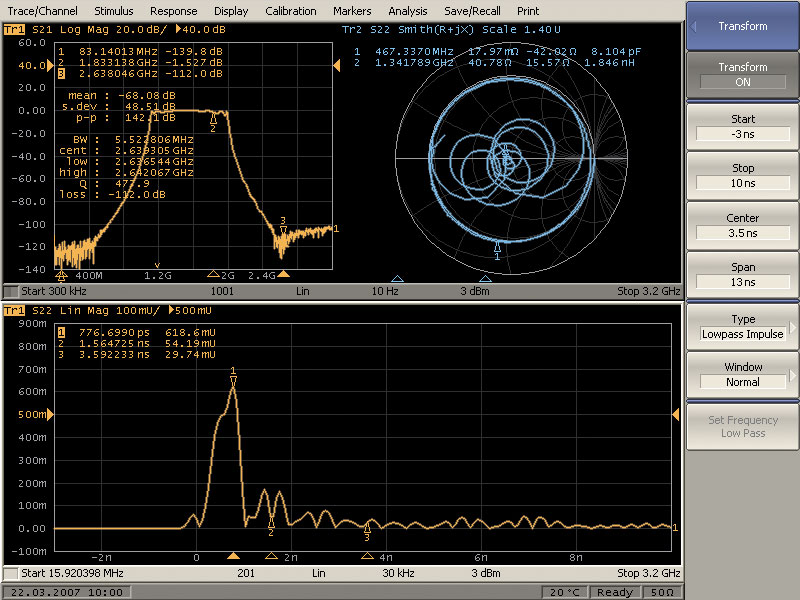This screenshot has width=800, height=600.
Task: Open the Calibration menu
Action: click(291, 11)
